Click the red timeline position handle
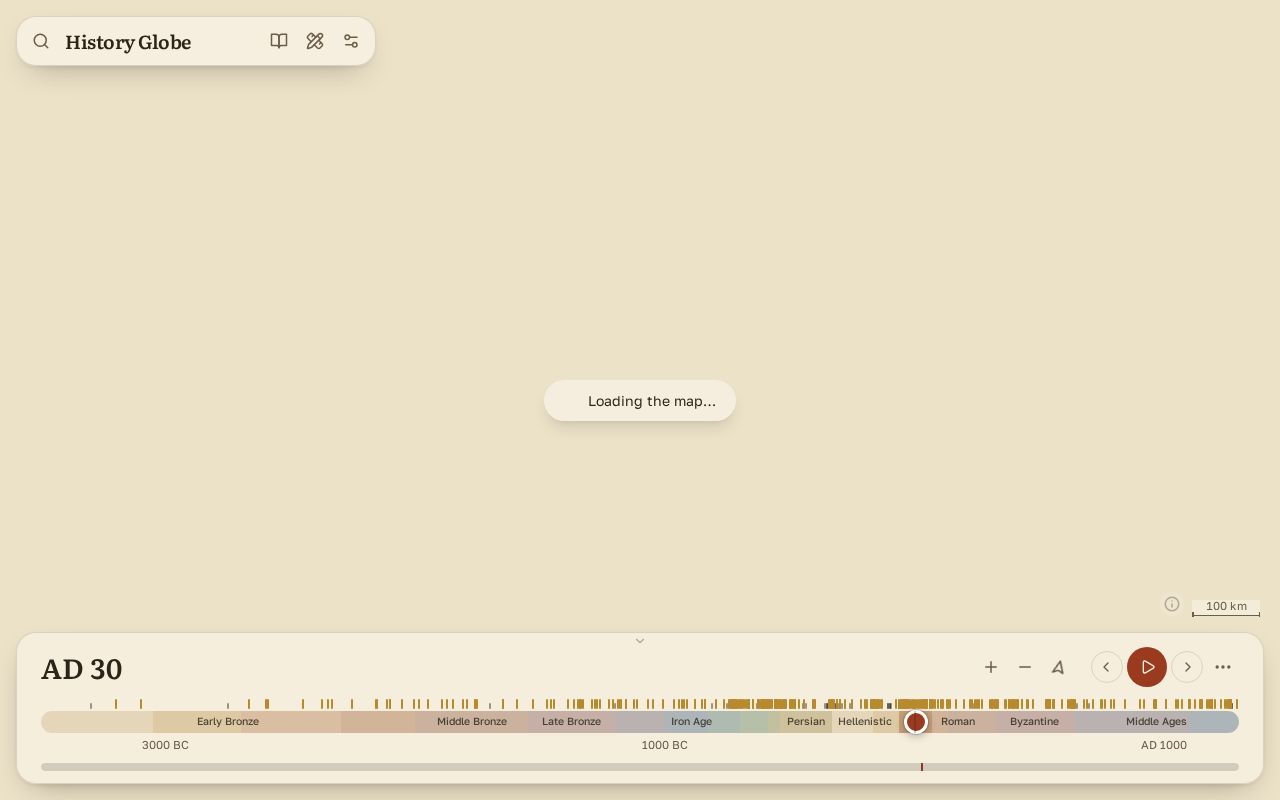 click(916, 722)
